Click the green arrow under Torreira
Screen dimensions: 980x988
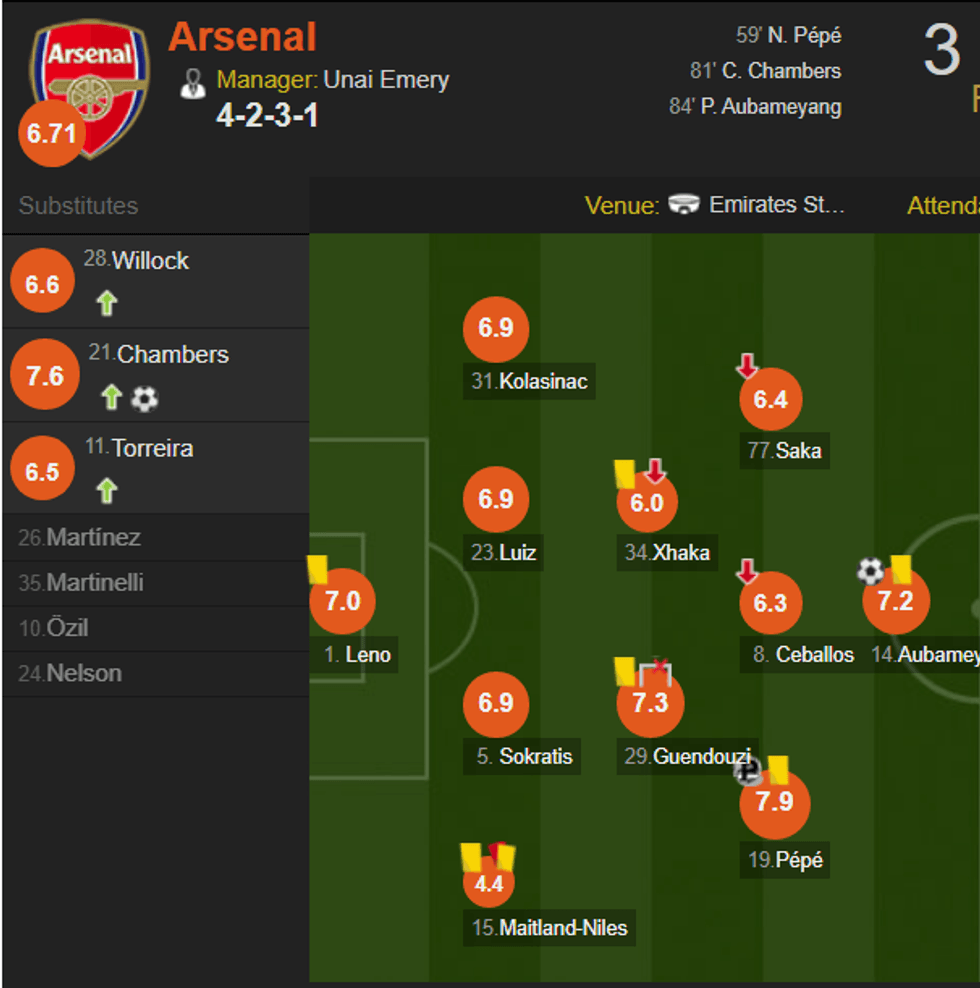107,490
